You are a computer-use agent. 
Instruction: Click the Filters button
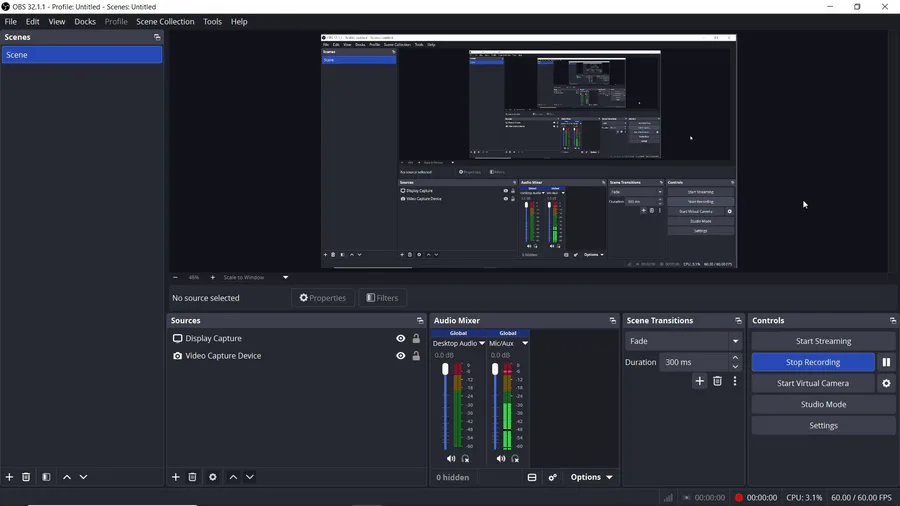(x=382, y=298)
